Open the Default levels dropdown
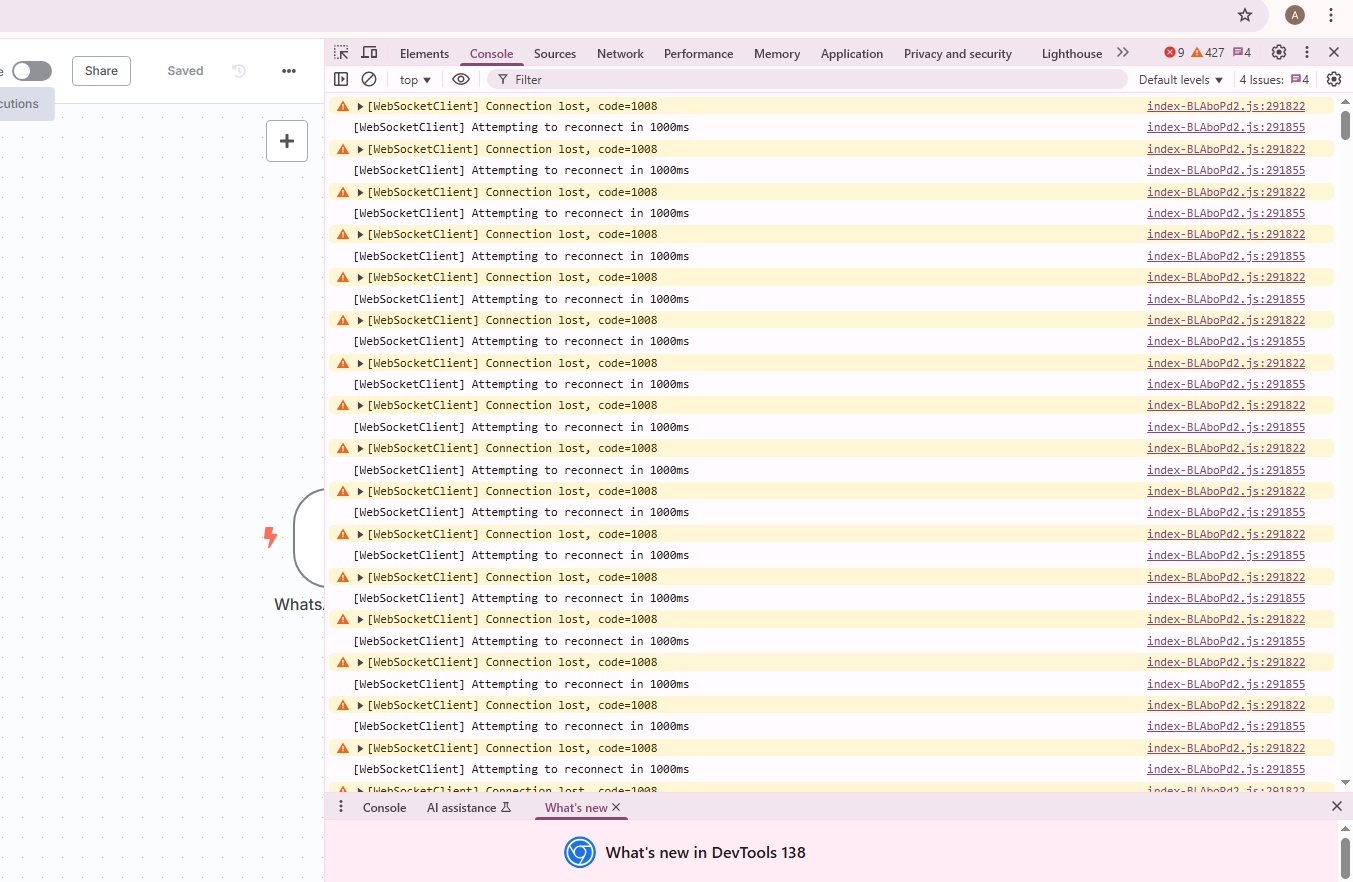Screen dimensions: 1353x882 (1181, 80)
